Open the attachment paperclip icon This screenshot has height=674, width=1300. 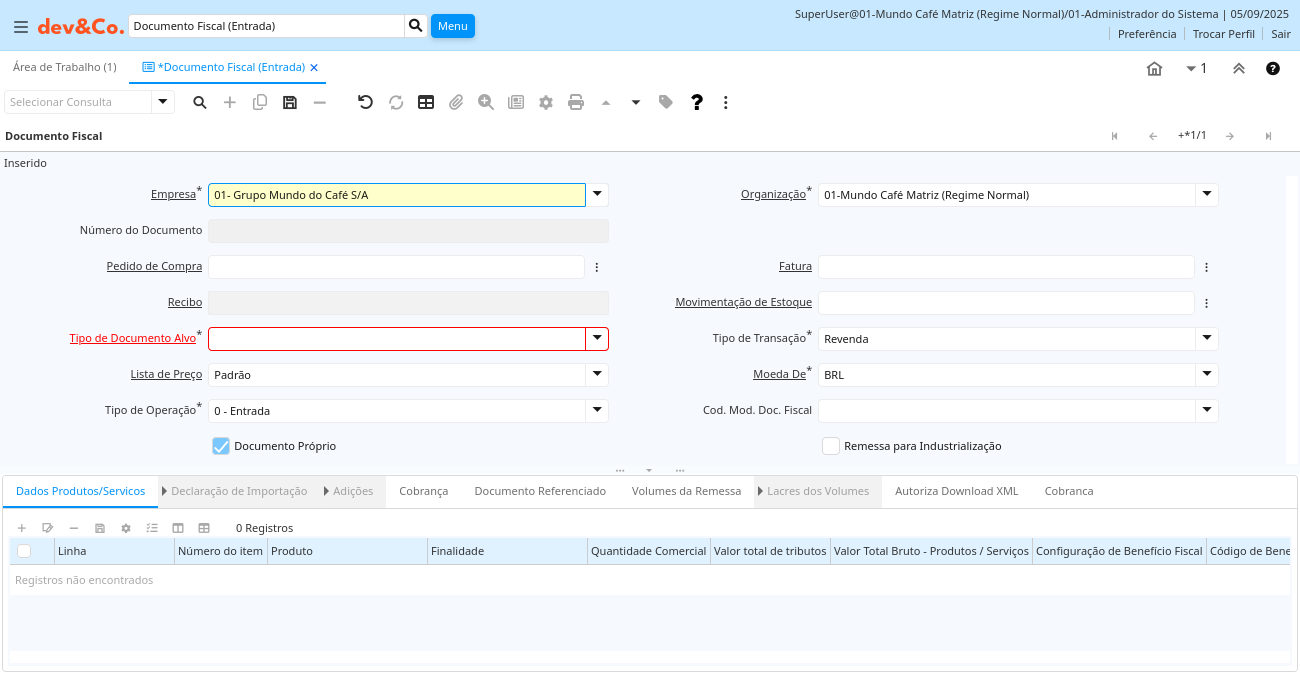(x=456, y=102)
